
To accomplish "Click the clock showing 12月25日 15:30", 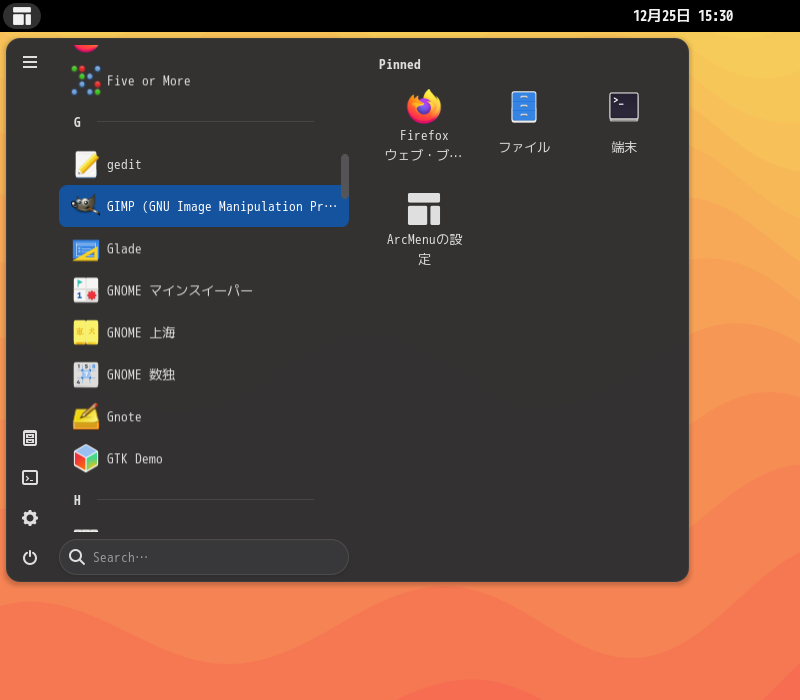I will click(683, 16).
